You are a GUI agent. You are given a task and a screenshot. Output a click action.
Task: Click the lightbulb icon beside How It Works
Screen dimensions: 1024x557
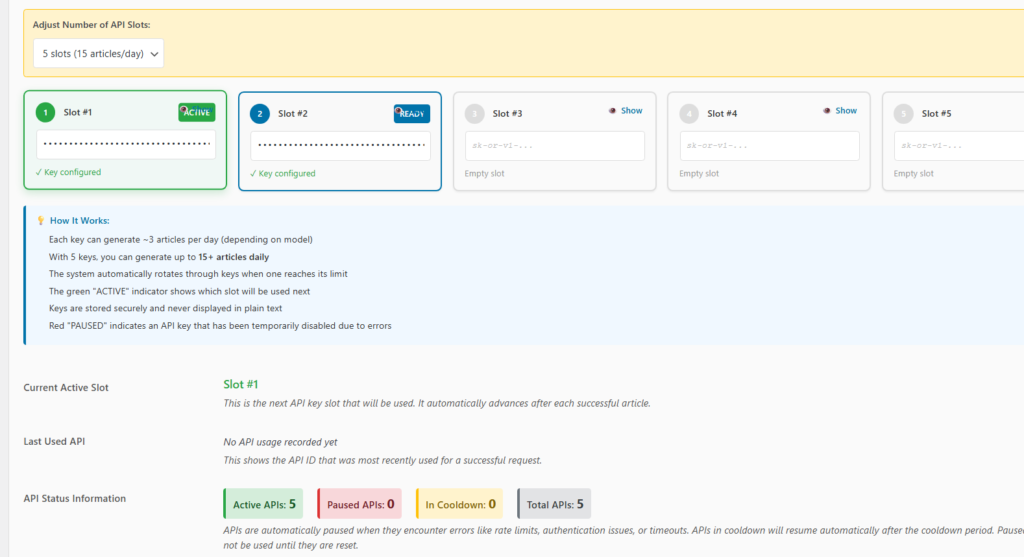[x=40, y=220]
